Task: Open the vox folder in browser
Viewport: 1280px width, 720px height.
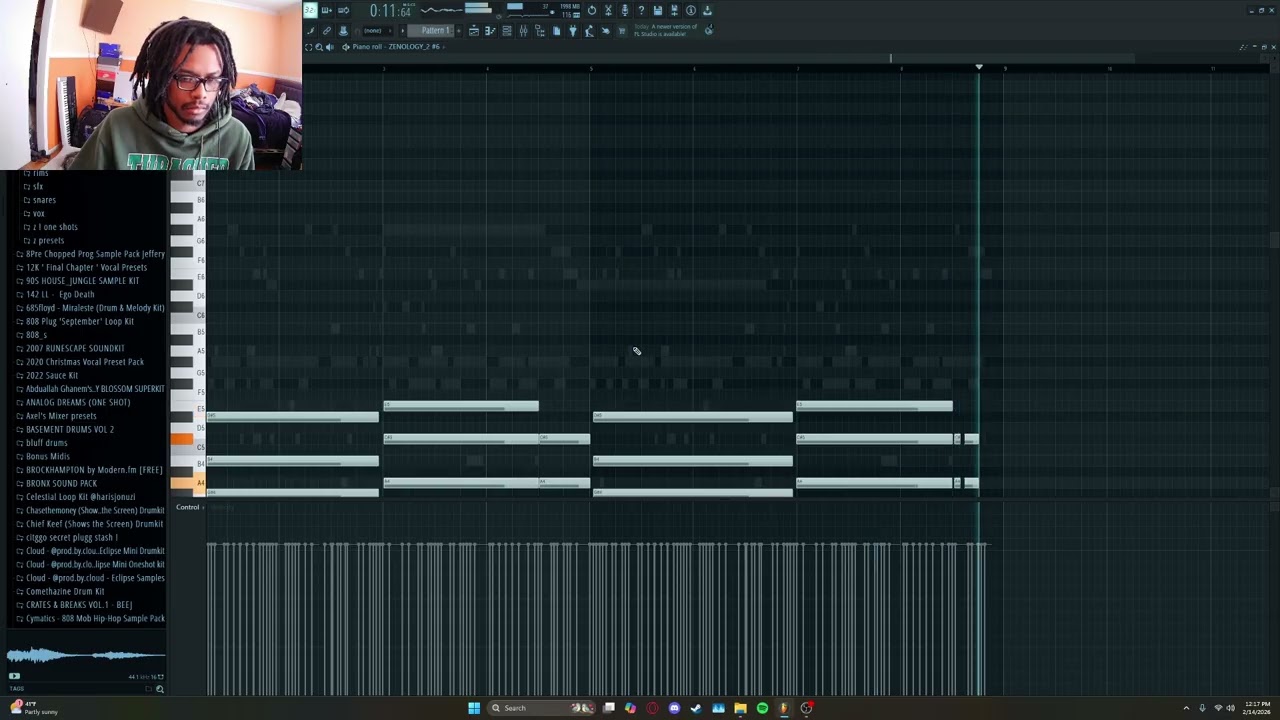Action: 38,213
